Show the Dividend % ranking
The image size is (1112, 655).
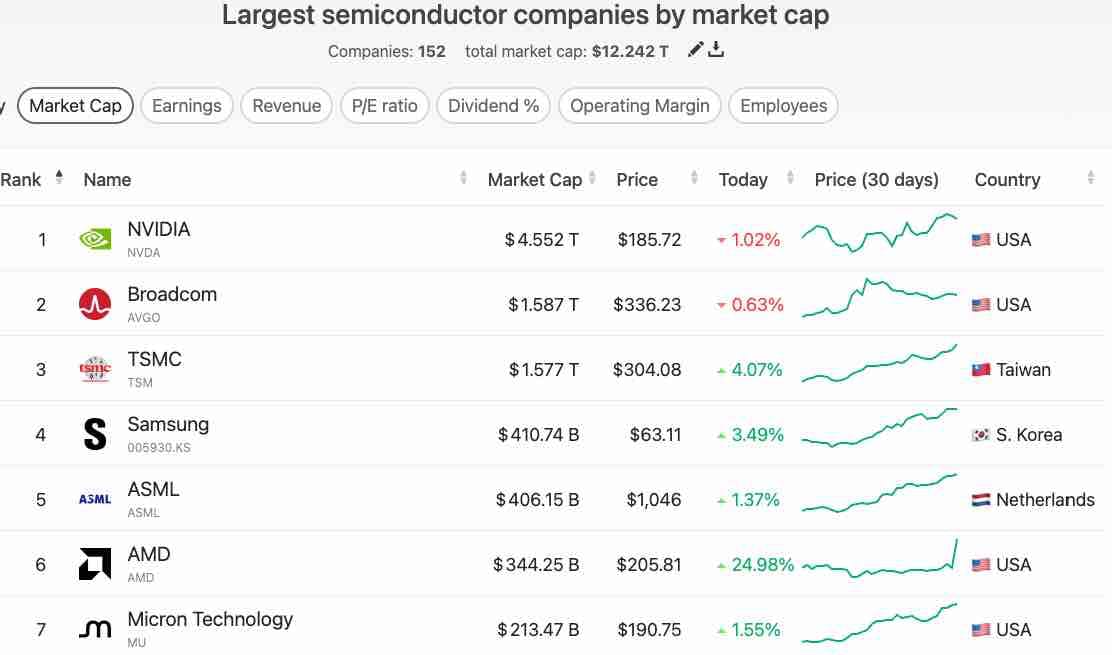(493, 106)
